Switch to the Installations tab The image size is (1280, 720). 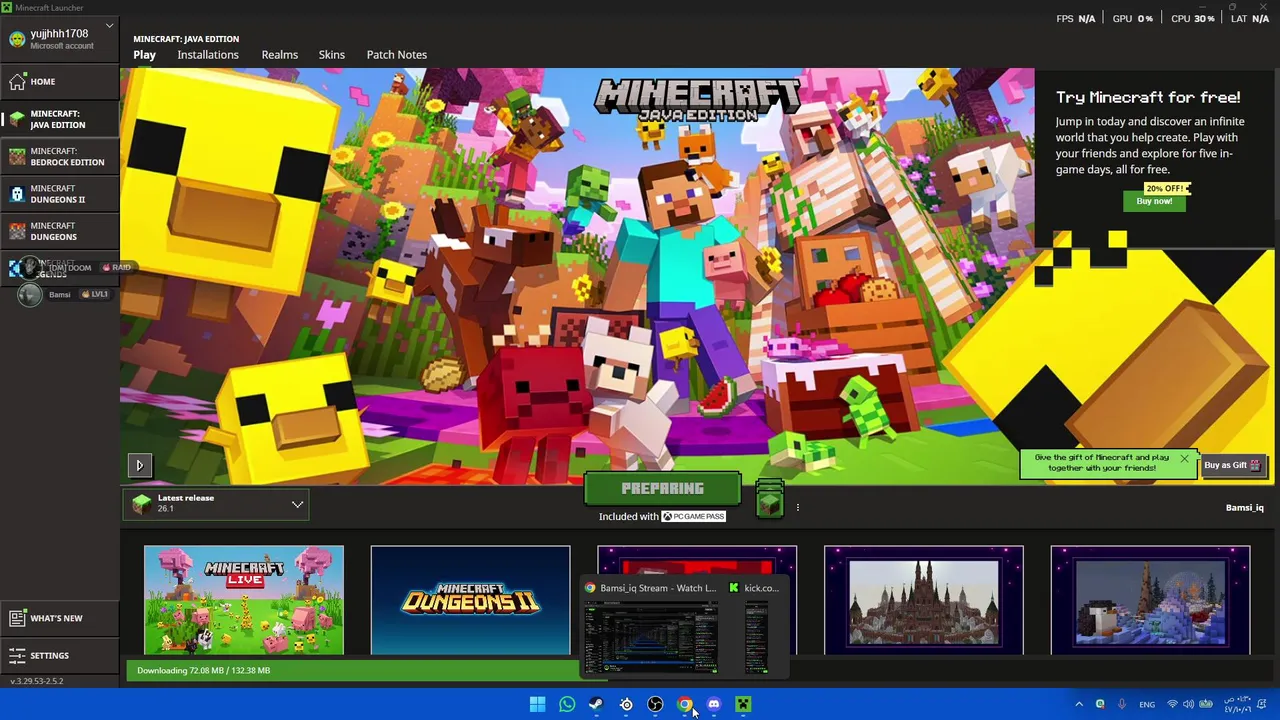click(x=208, y=55)
